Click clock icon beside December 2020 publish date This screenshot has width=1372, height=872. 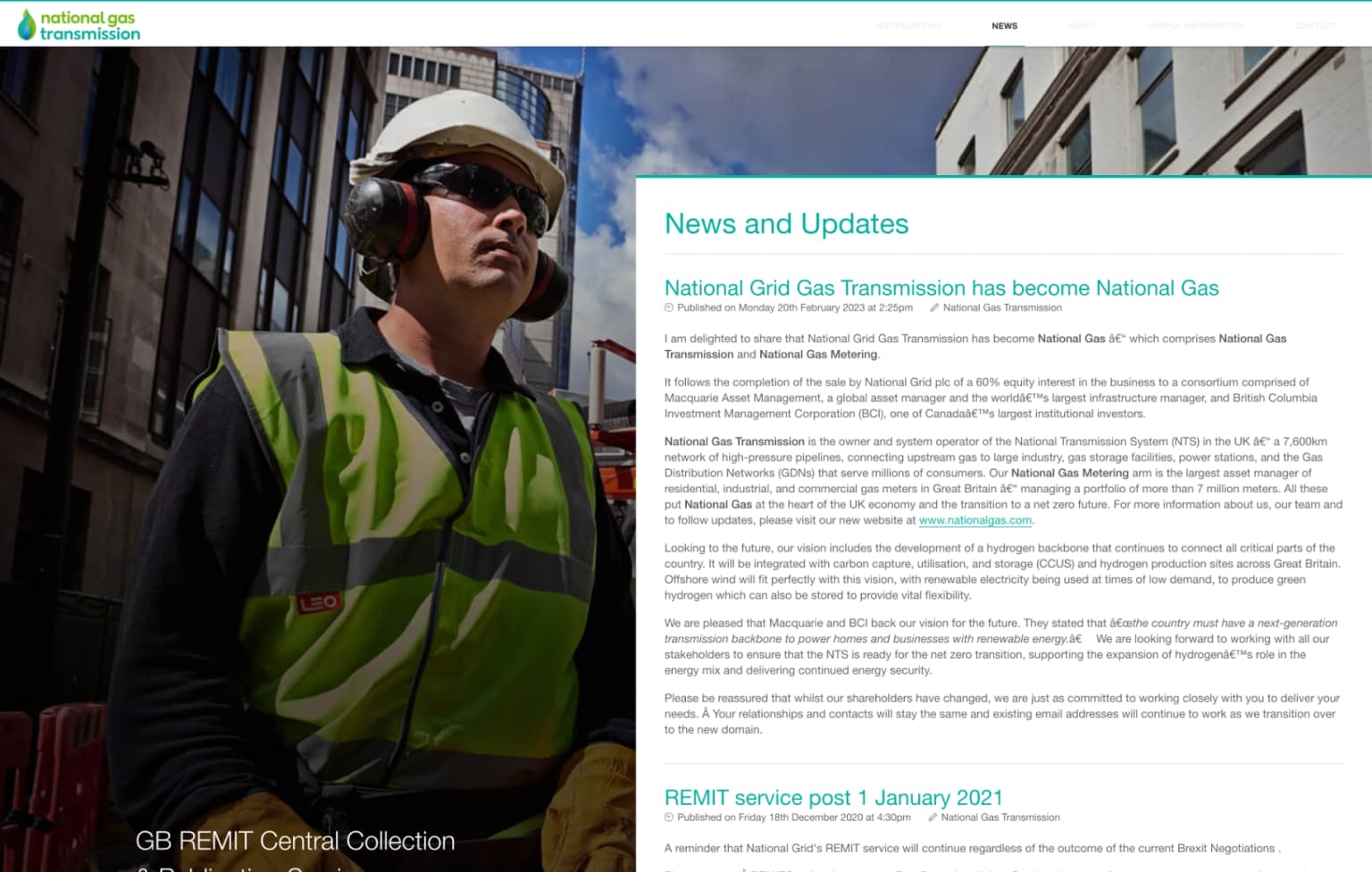(669, 817)
